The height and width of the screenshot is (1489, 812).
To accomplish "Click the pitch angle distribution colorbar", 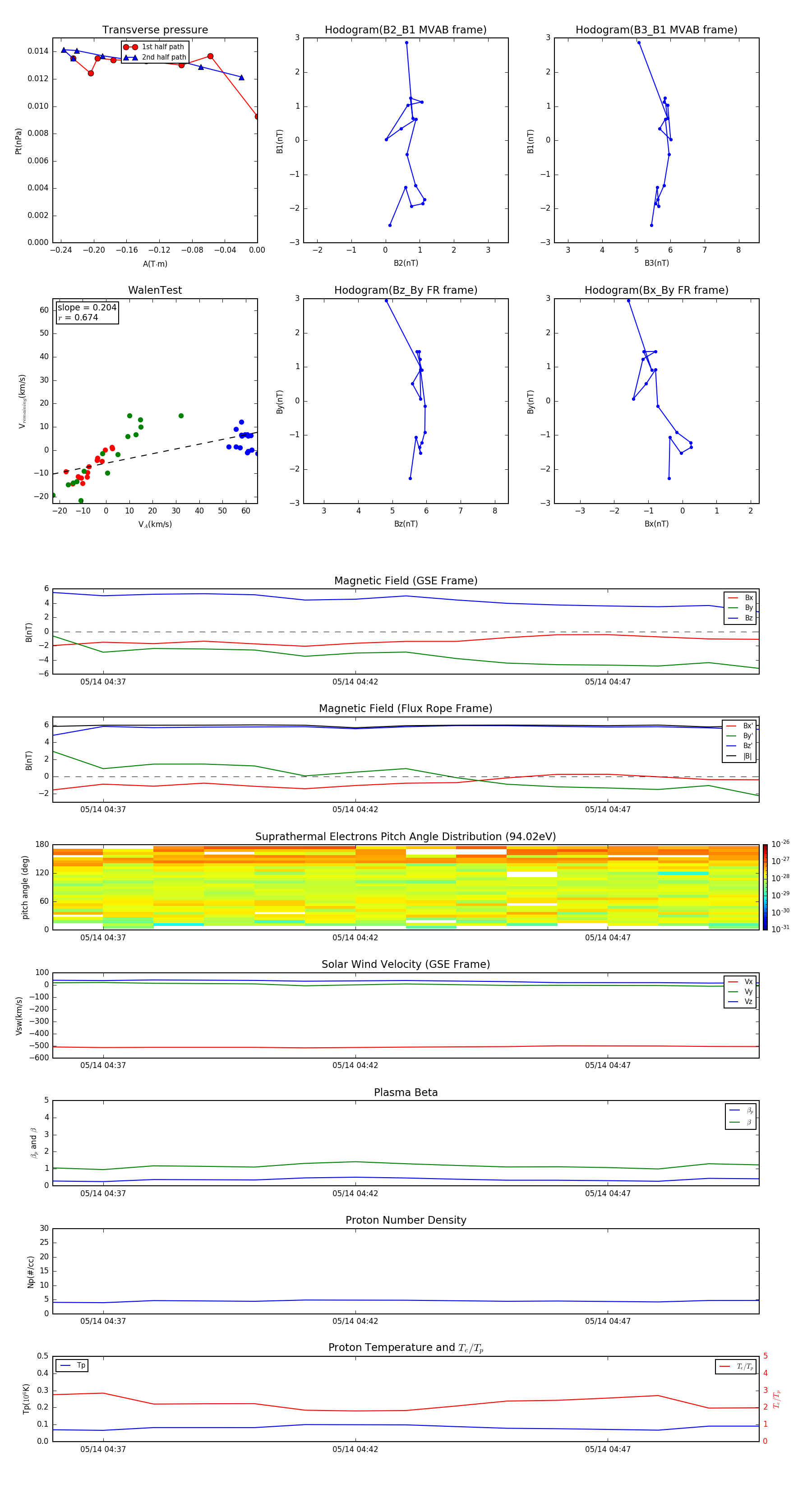I will (765, 887).
